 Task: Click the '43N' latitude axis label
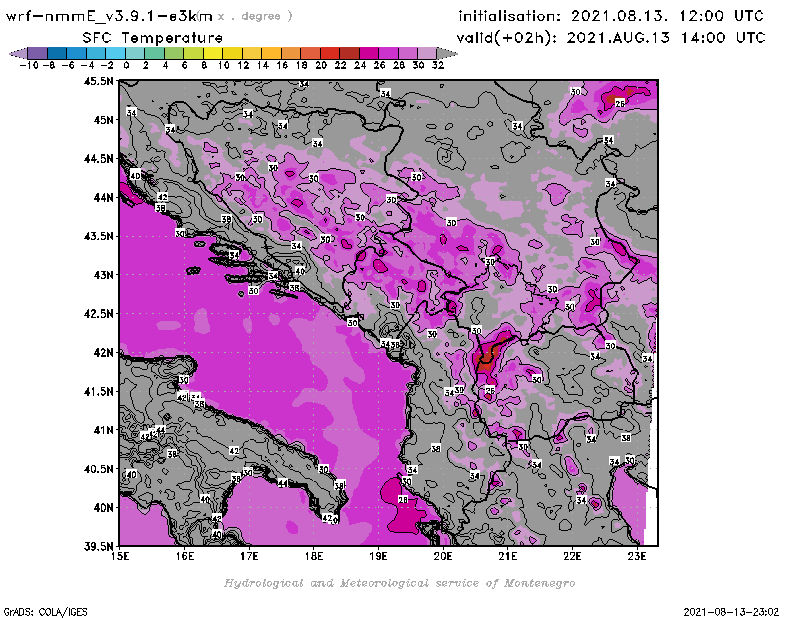pos(103,275)
